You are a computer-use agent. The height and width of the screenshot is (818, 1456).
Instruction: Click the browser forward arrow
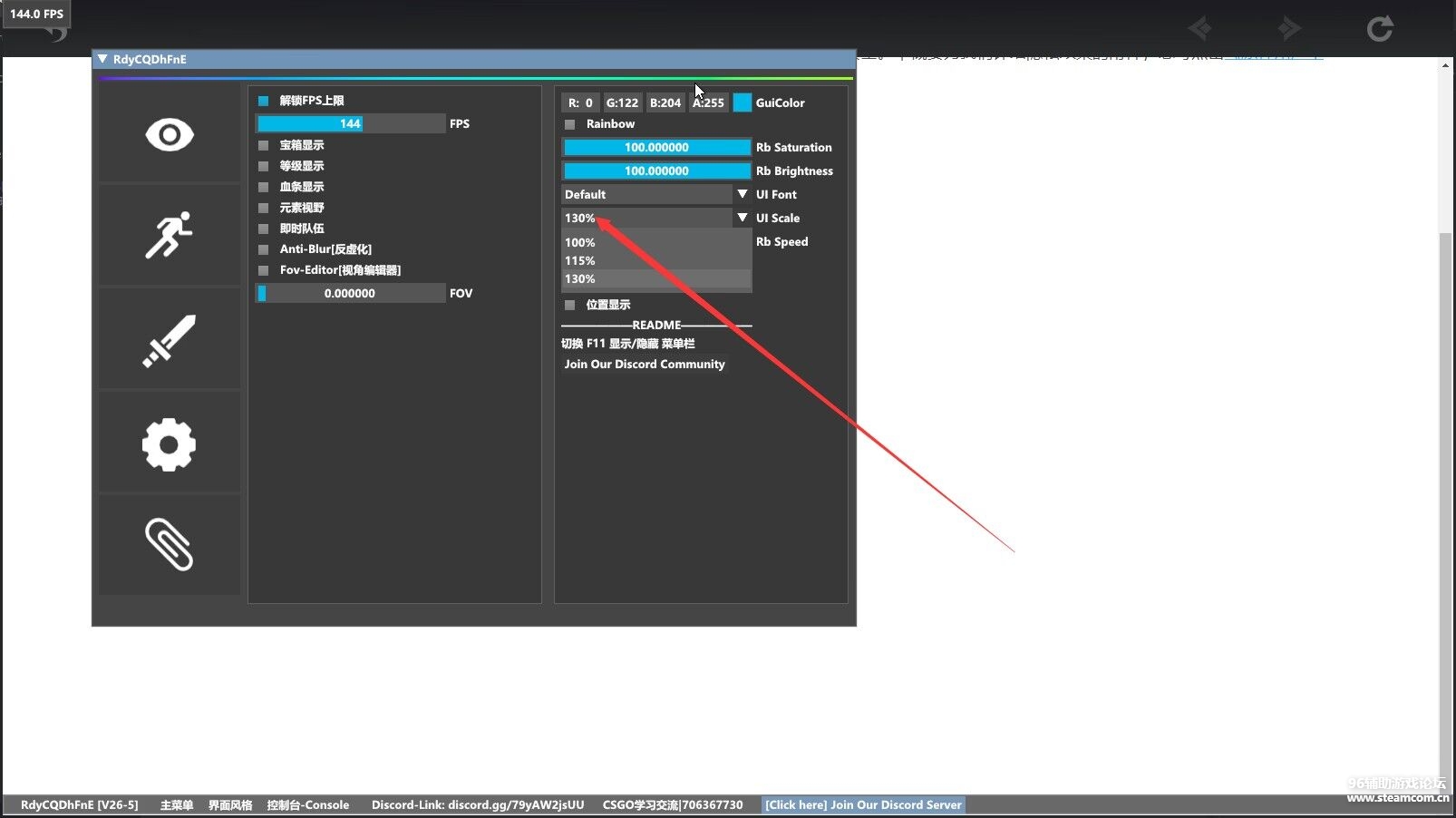pos(1288,29)
